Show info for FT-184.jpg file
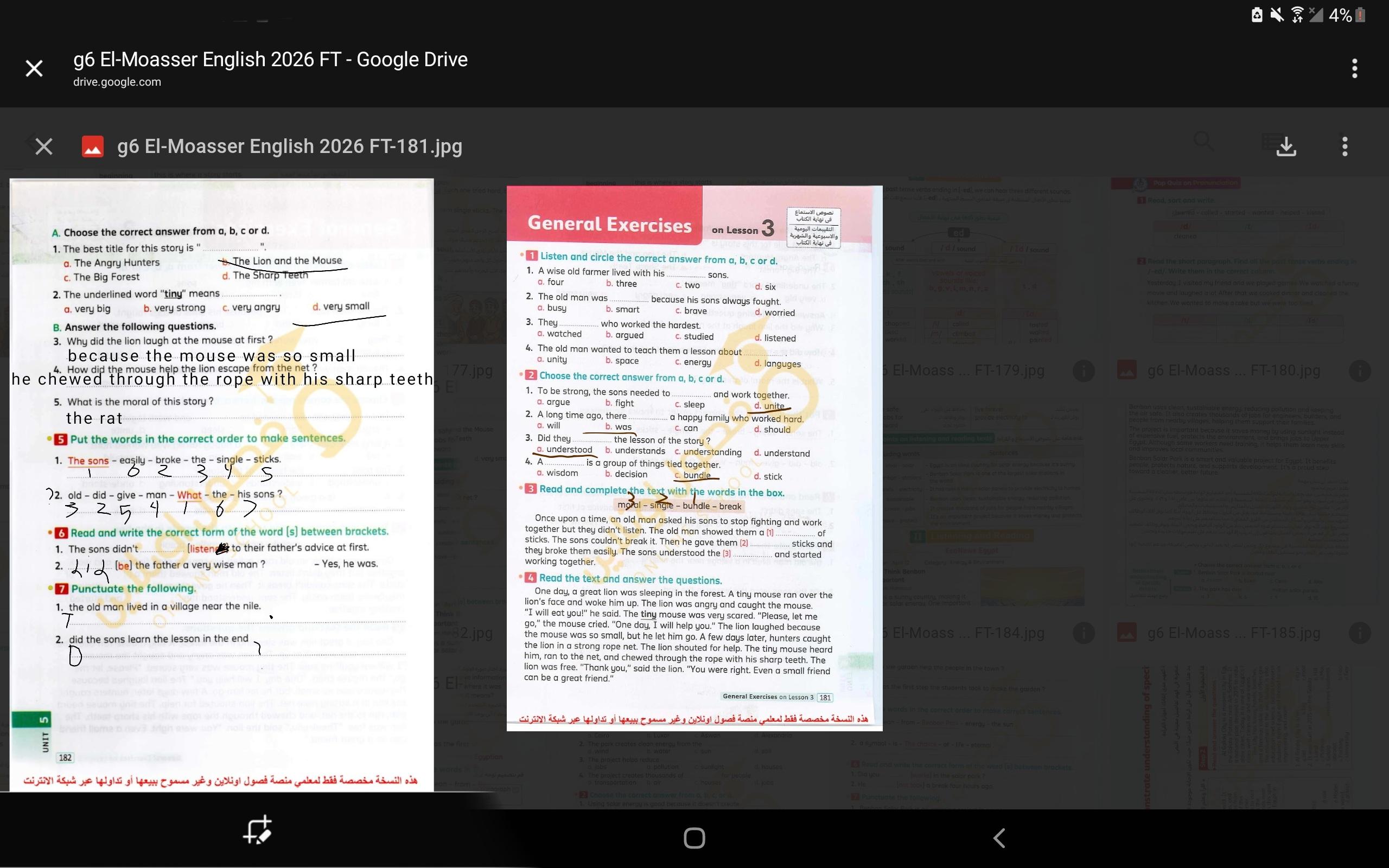The height and width of the screenshot is (868, 1389). pos(1083,633)
